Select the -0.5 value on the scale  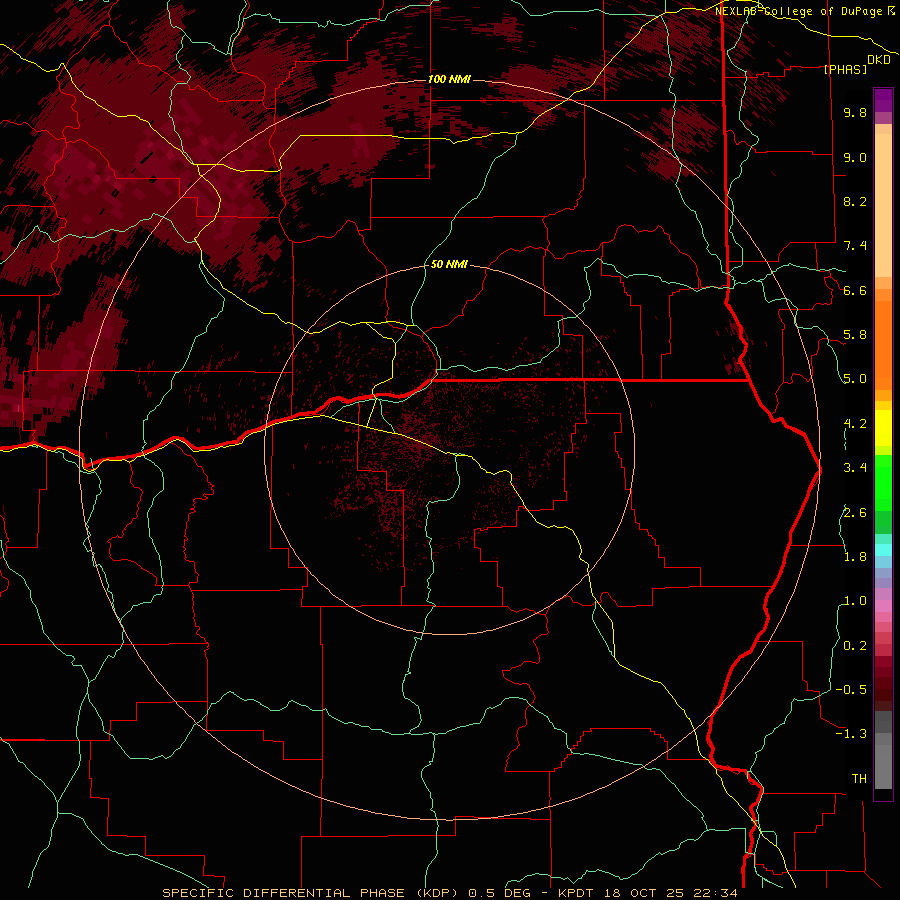851,690
